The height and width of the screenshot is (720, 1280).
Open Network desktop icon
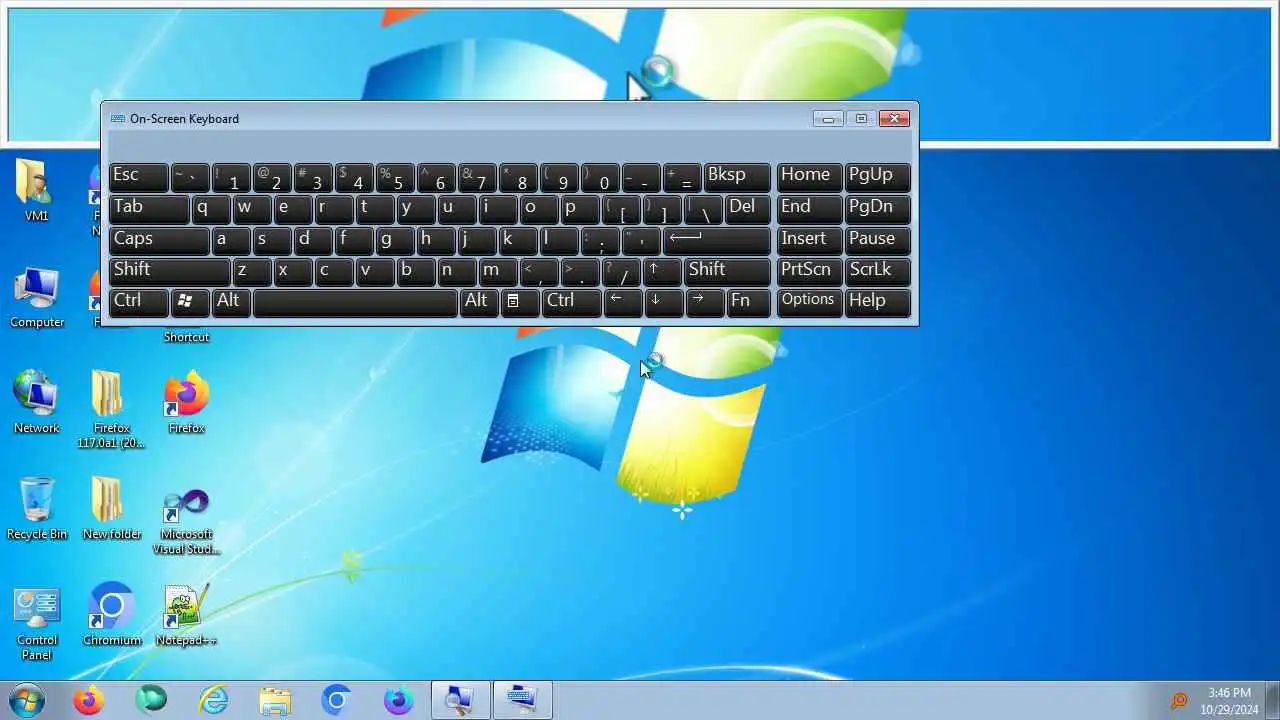(37, 403)
